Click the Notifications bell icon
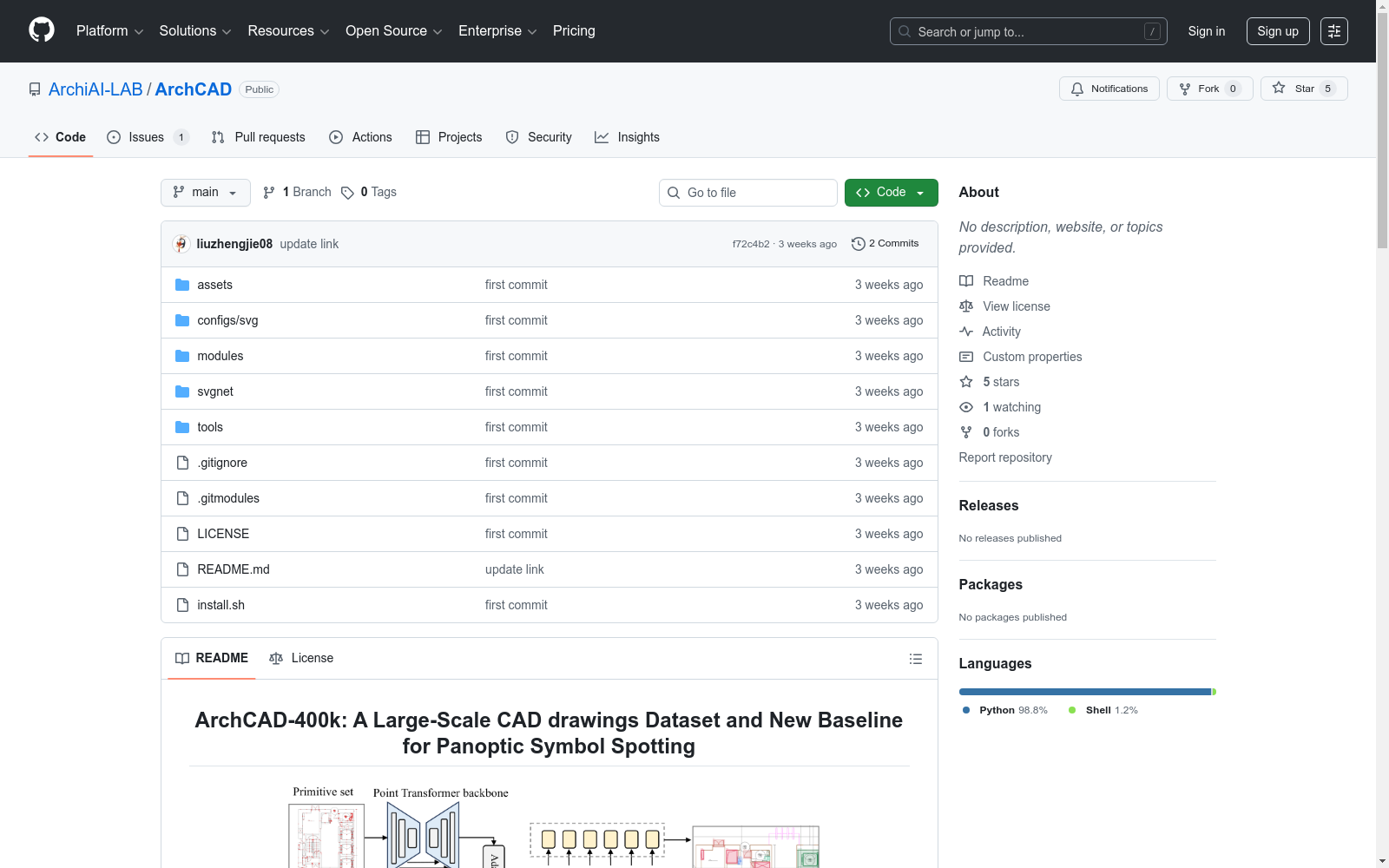Image resolution: width=1389 pixels, height=868 pixels. (1077, 89)
